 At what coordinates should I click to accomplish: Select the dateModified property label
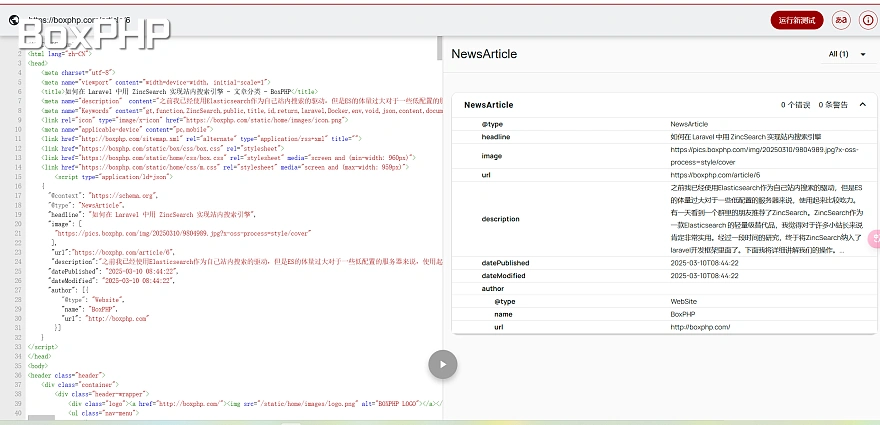503,276
